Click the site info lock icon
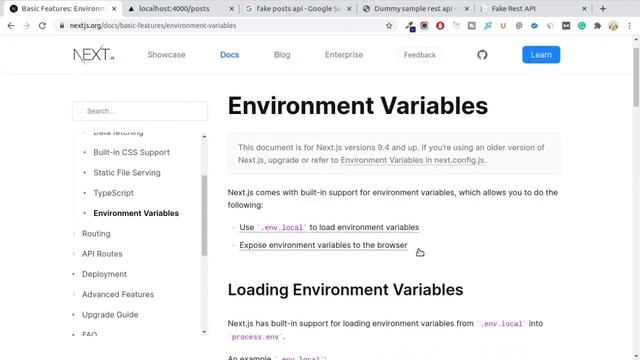The height and width of the screenshot is (360, 640). pyautogui.click(x=62, y=25)
